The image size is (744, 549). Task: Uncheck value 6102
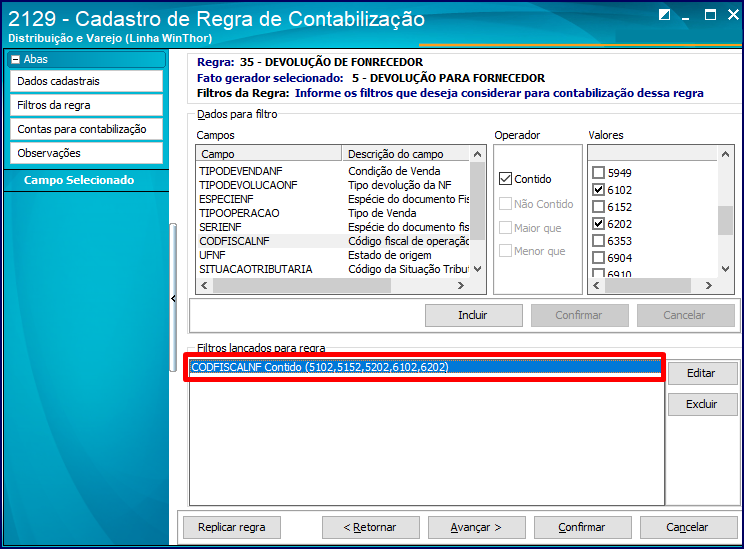[x=598, y=190]
